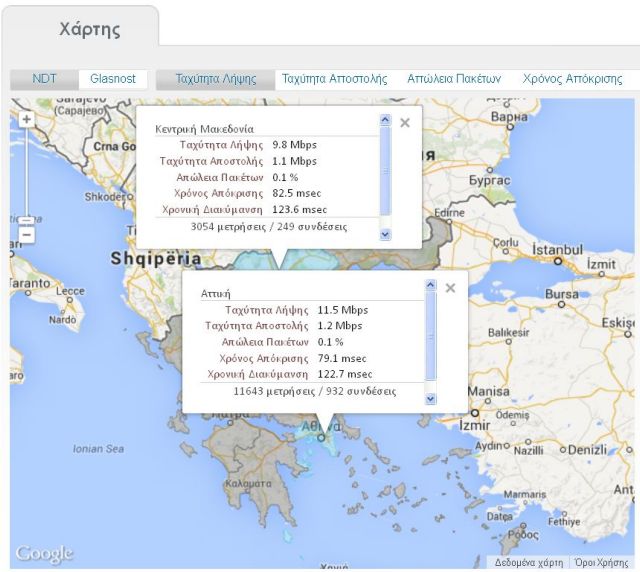Viewport: 640px width, 572px height.
Task: Click the Αττική popup title
Action: pyautogui.click(x=216, y=294)
